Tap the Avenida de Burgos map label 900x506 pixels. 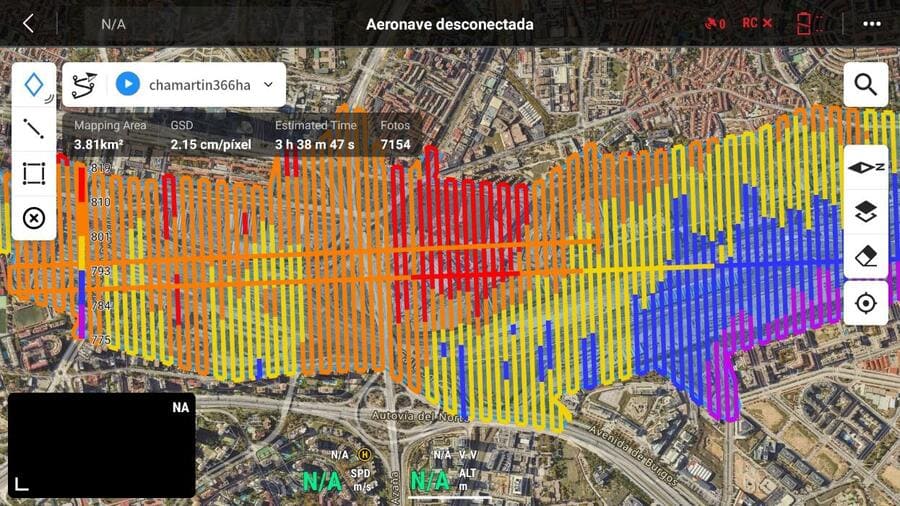coord(633,454)
